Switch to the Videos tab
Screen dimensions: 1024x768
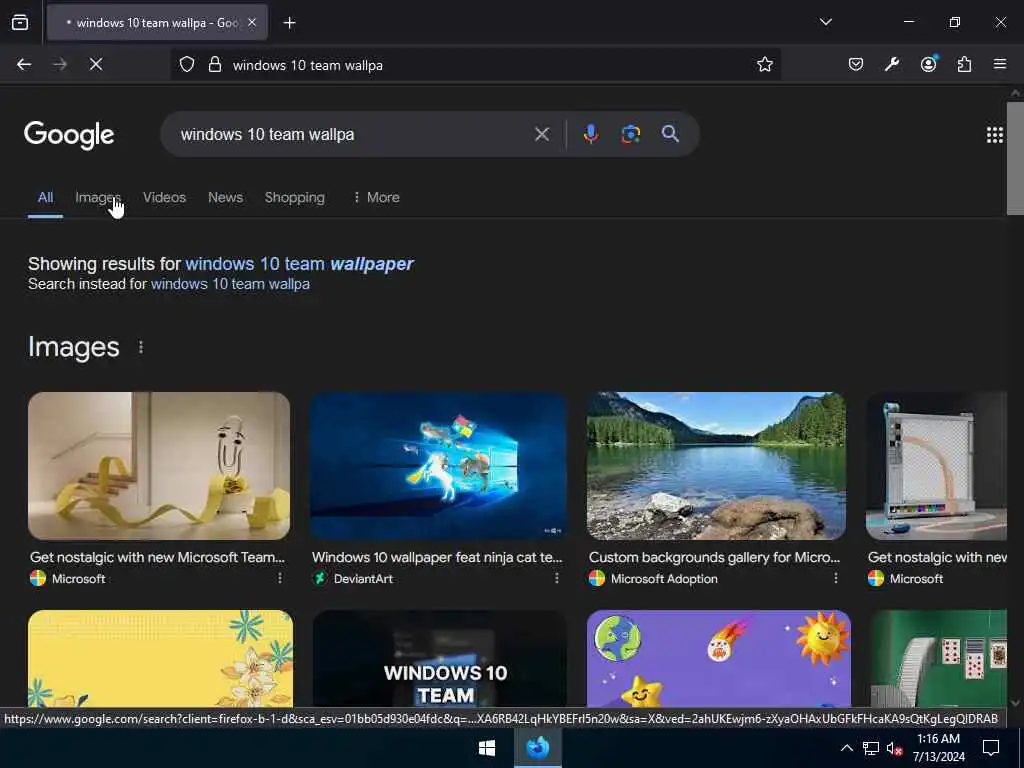165,197
